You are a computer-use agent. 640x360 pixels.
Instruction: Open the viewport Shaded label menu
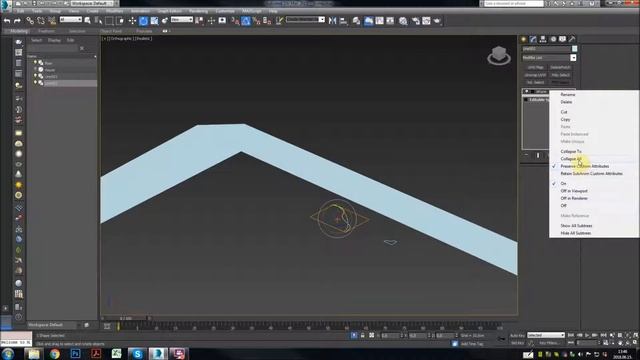click(142, 38)
